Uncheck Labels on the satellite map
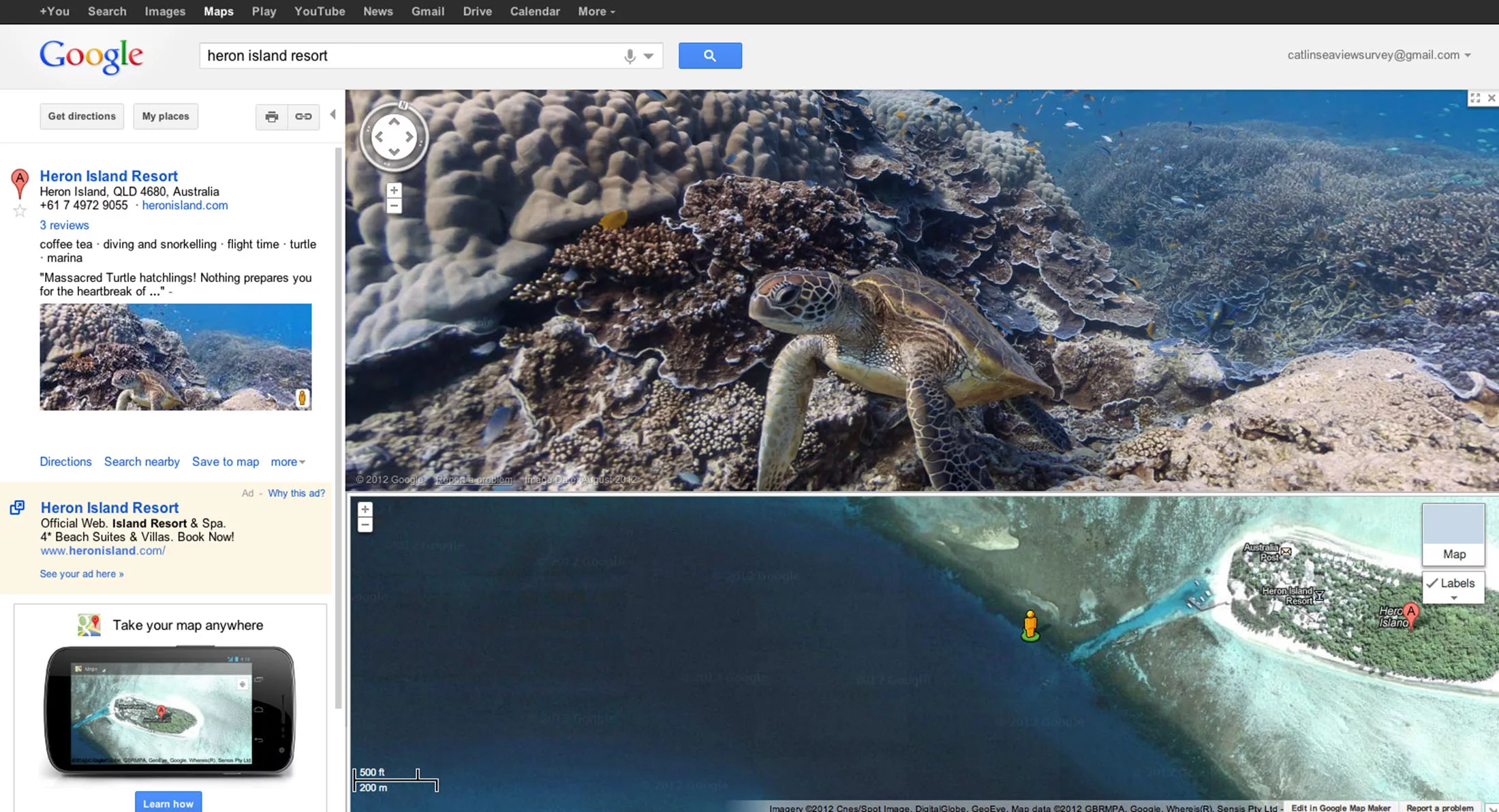This screenshot has height=812, width=1499. (x=1434, y=583)
